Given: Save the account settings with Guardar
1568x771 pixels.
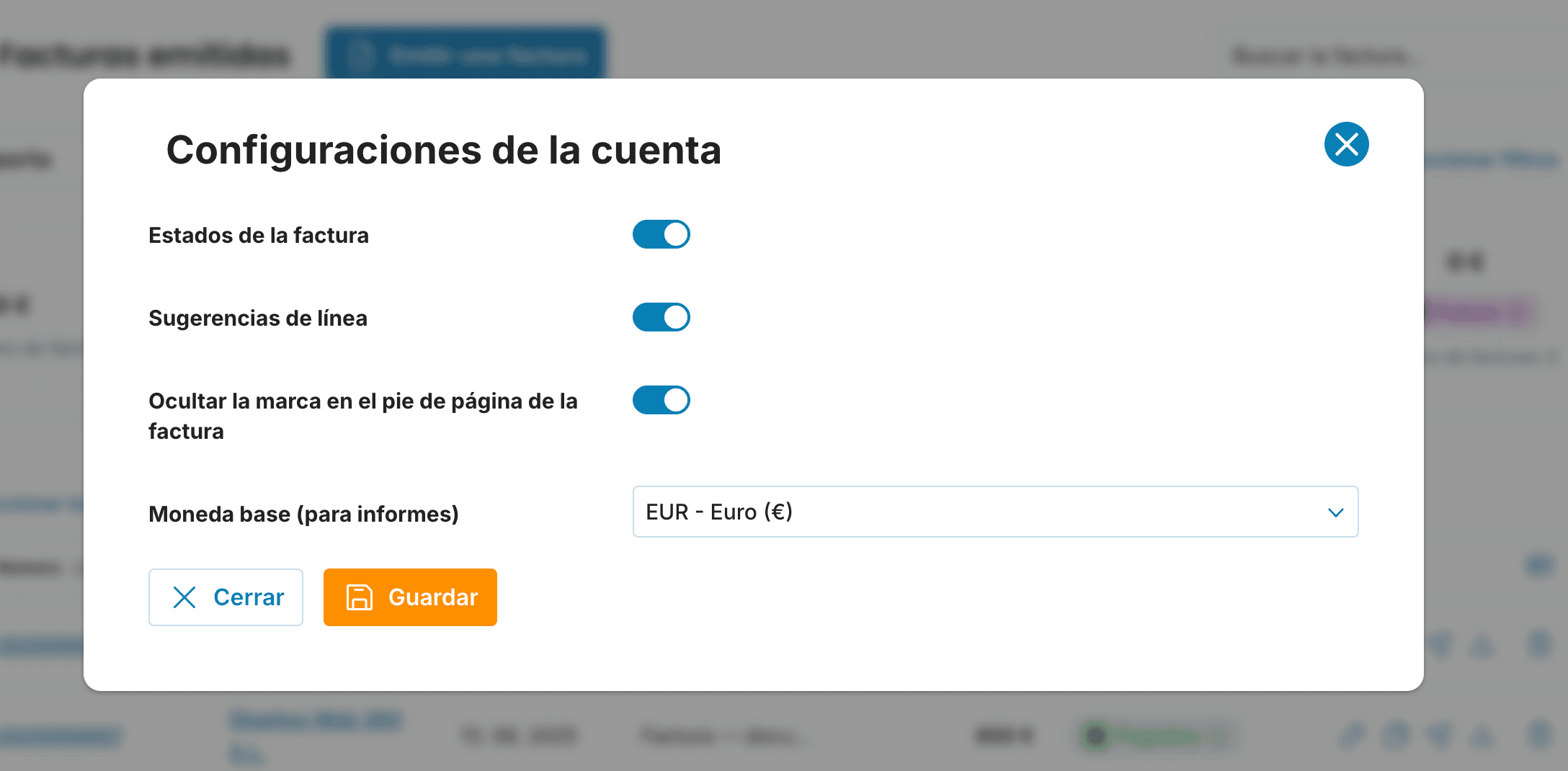Looking at the screenshot, I should [x=410, y=597].
